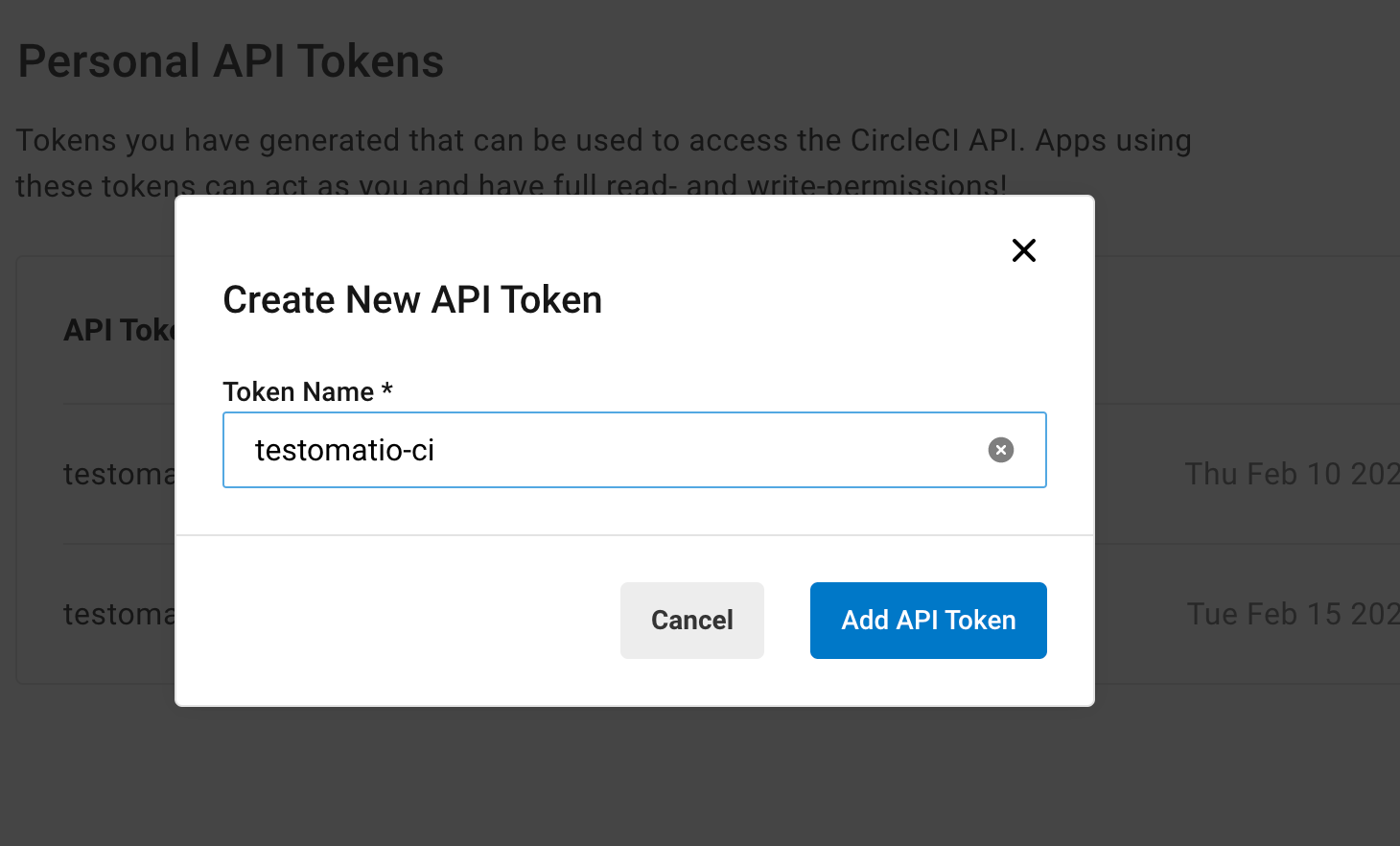Click the 'Personal API Tokens' page heading

(231, 61)
